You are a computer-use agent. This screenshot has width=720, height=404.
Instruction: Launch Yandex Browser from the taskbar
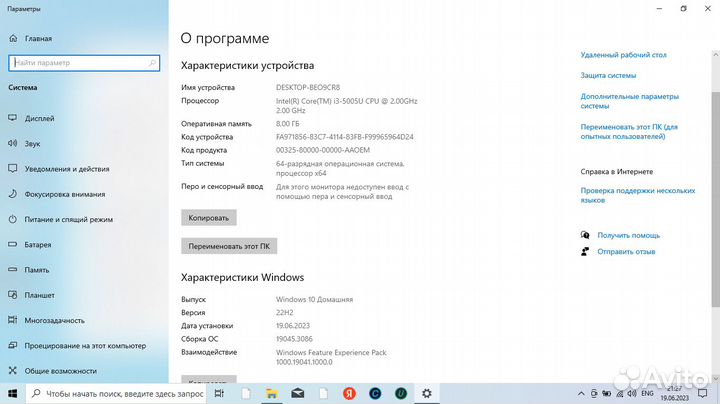tap(349, 393)
